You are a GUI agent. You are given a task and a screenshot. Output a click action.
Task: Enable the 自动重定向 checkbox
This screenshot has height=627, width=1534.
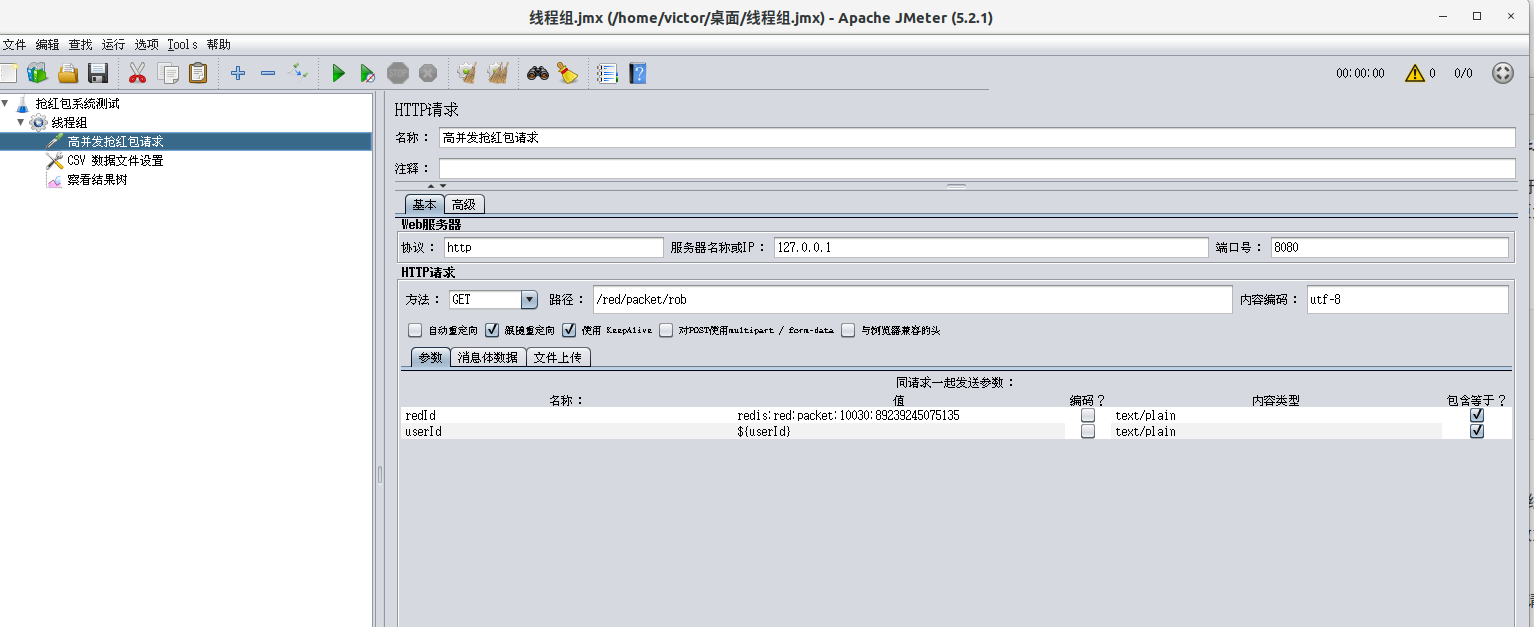pyautogui.click(x=415, y=330)
